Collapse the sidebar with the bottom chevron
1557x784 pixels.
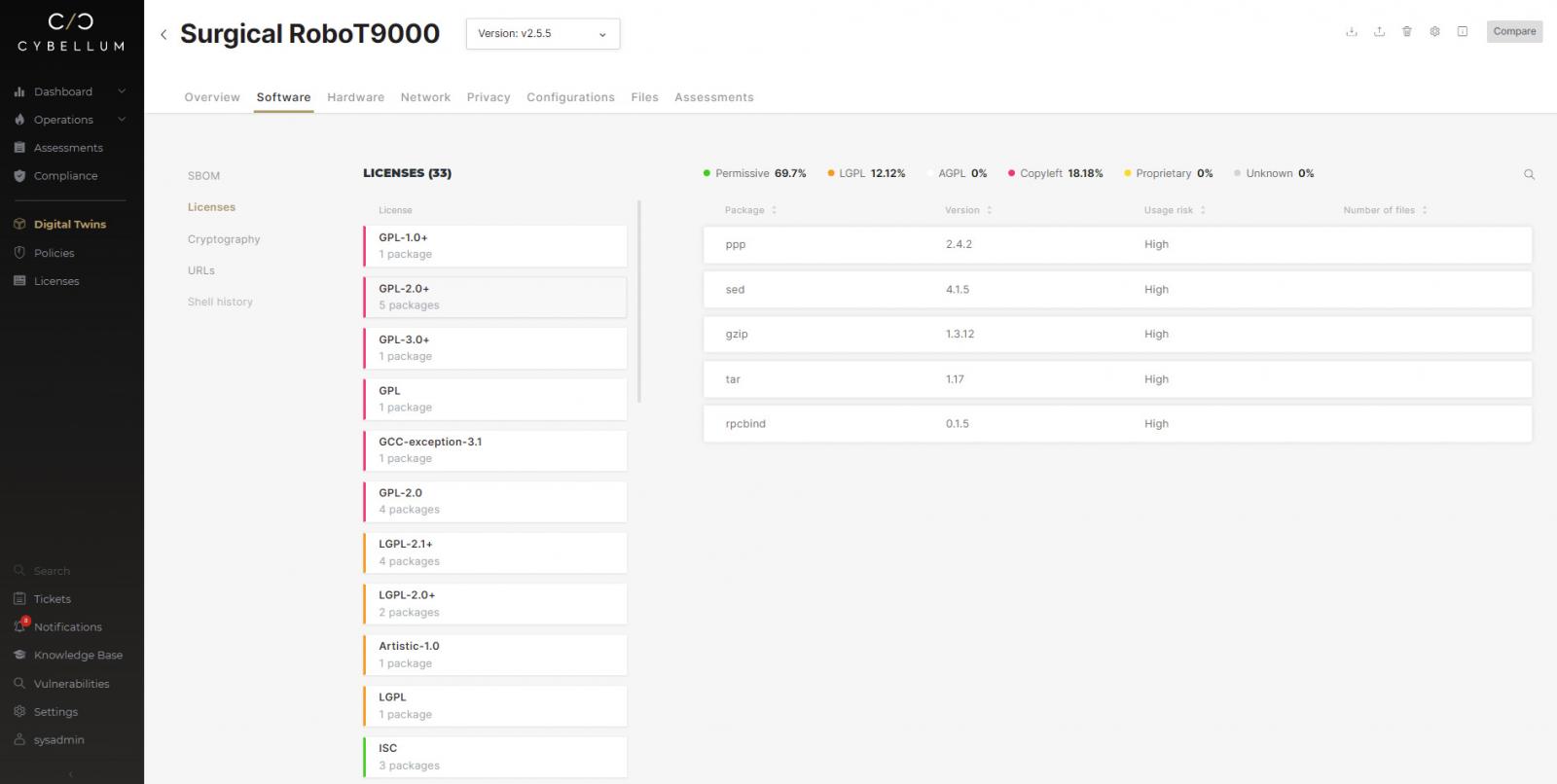click(71, 774)
